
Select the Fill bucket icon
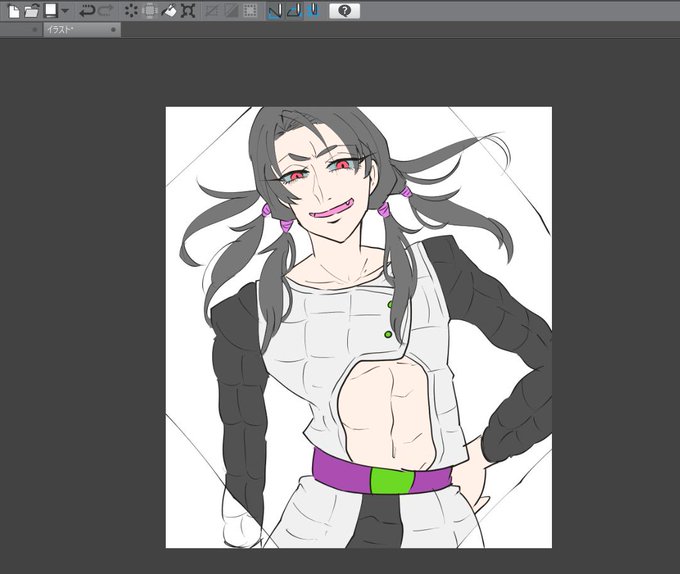click(x=169, y=11)
